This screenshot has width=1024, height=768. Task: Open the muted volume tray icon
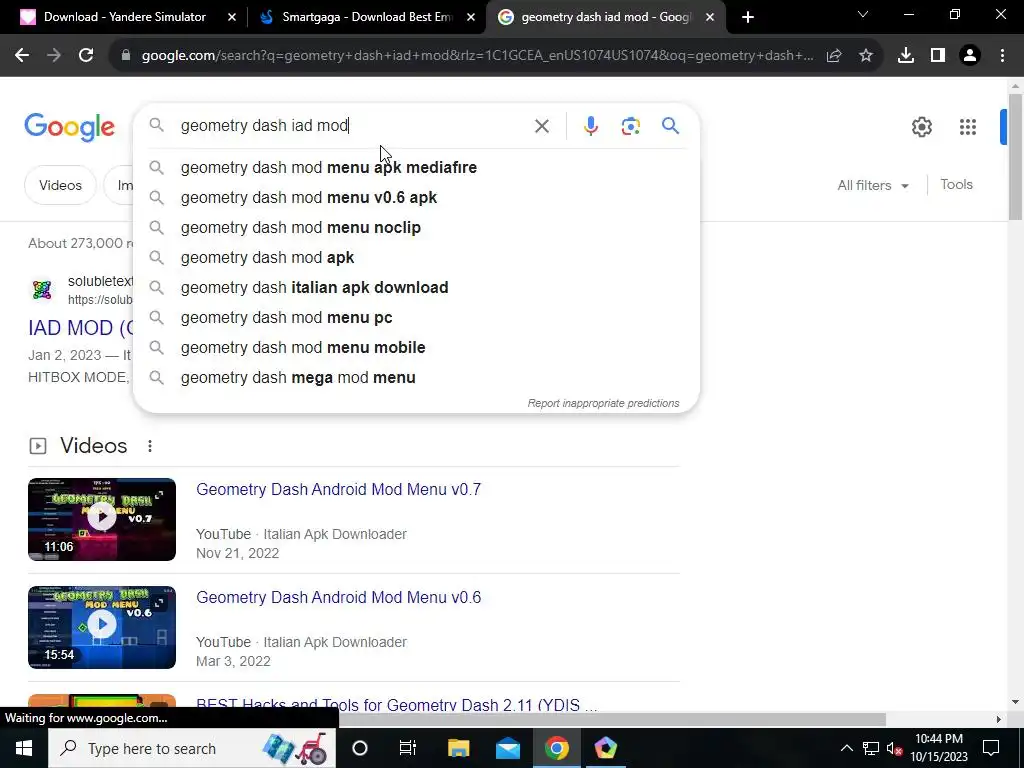[x=895, y=748]
